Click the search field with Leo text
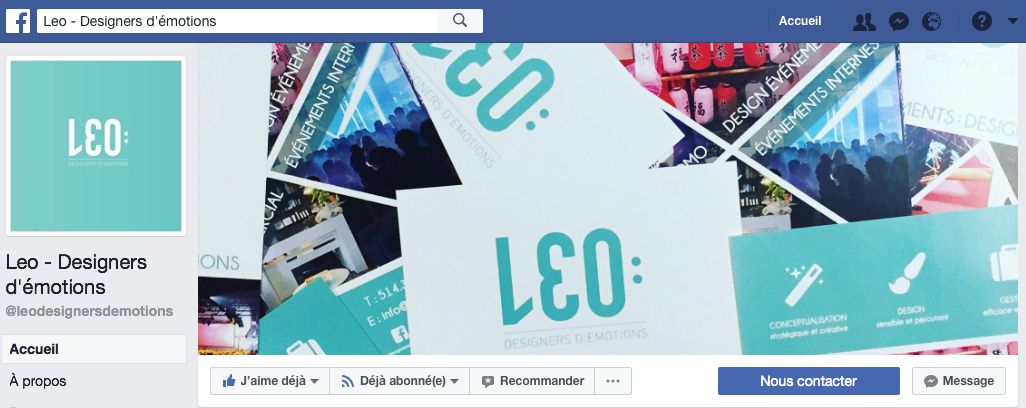Viewport: 1026px width, 408px height. pos(237,21)
